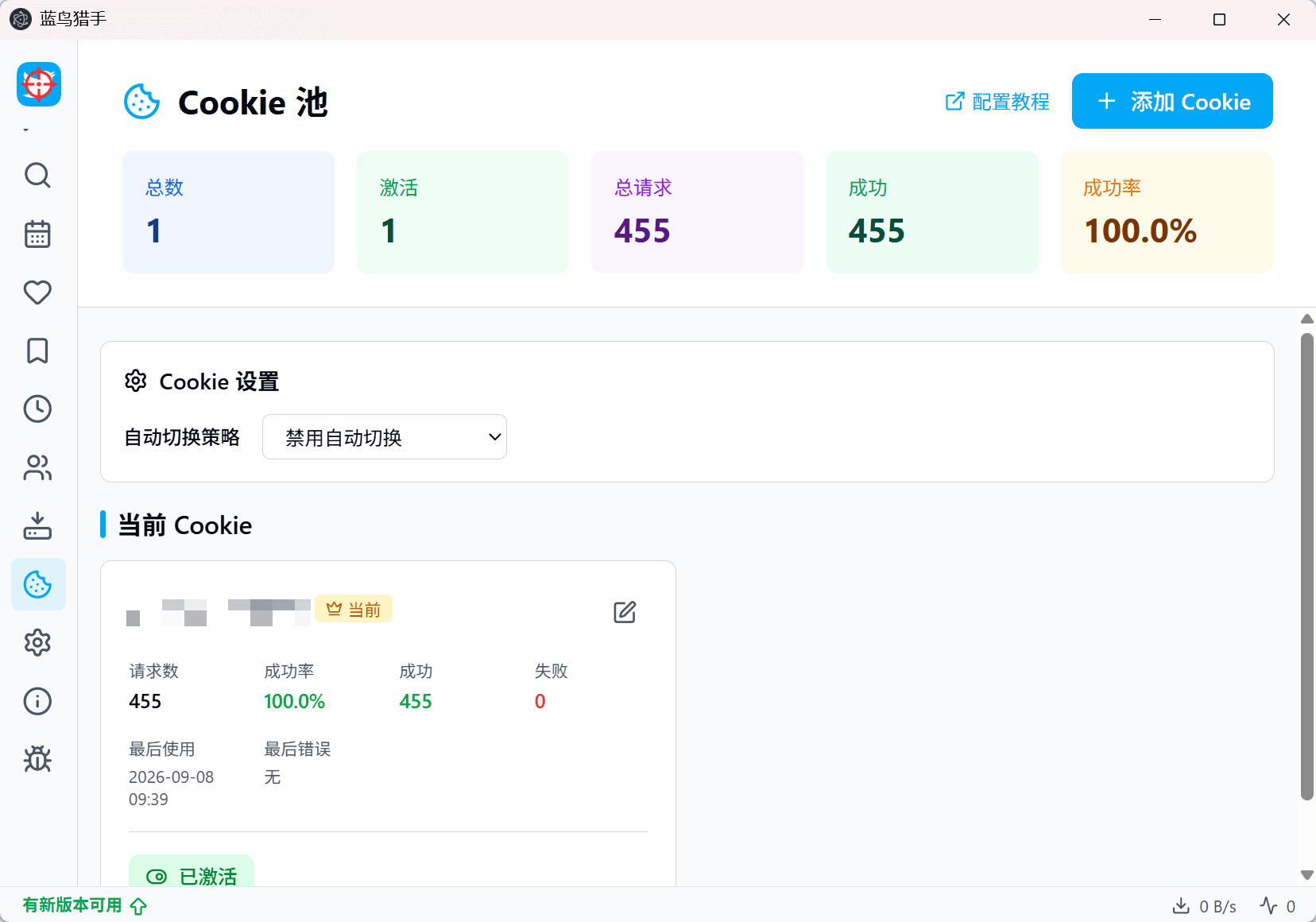Click the 最后错误 label
Screen dimensions: 1316x922
coord(297,750)
